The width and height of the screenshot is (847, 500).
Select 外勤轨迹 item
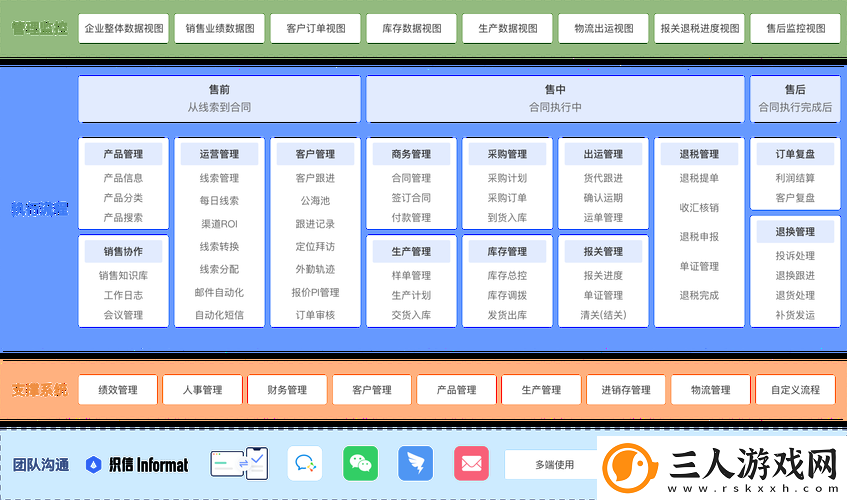(315, 269)
